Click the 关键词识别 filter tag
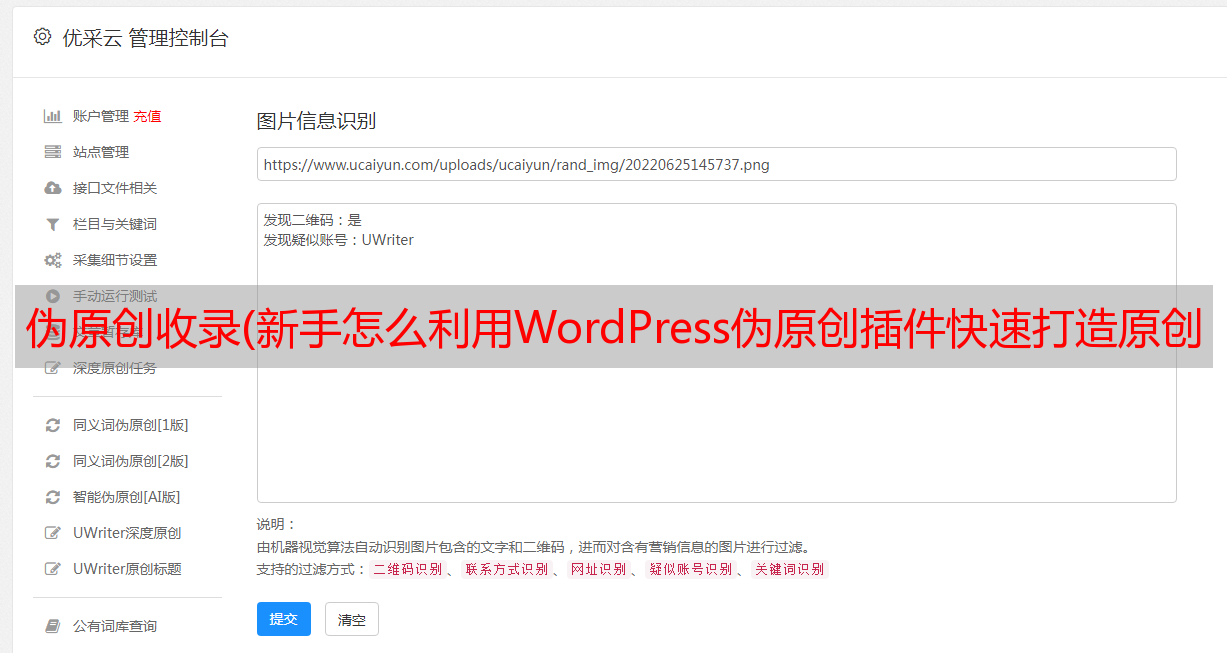Image resolution: width=1227 pixels, height=653 pixels. pyautogui.click(x=789, y=569)
